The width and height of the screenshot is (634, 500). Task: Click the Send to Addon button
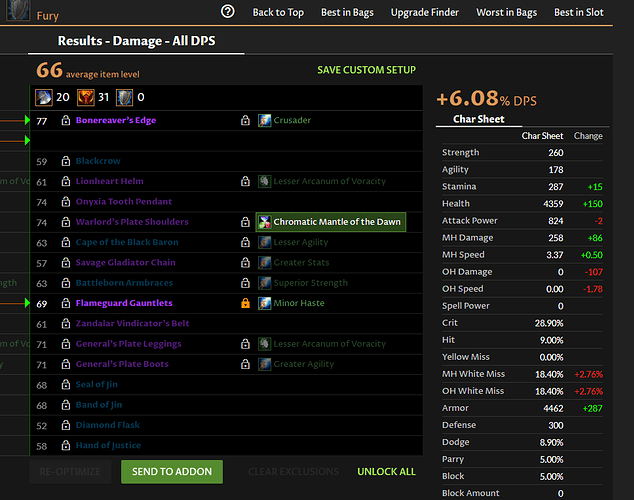pyautogui.click(x=172, y=472)
